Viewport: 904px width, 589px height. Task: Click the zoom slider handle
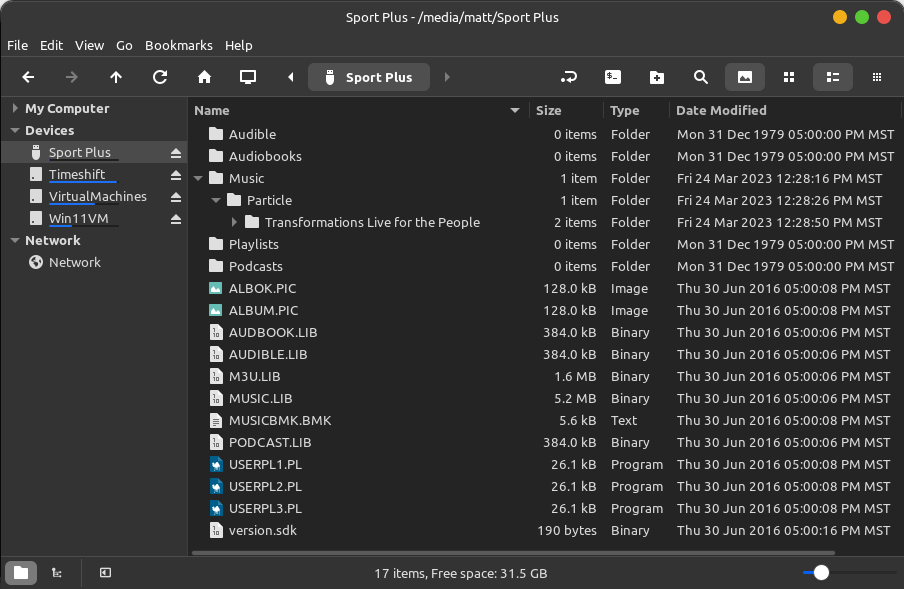(x=821, y=573)
